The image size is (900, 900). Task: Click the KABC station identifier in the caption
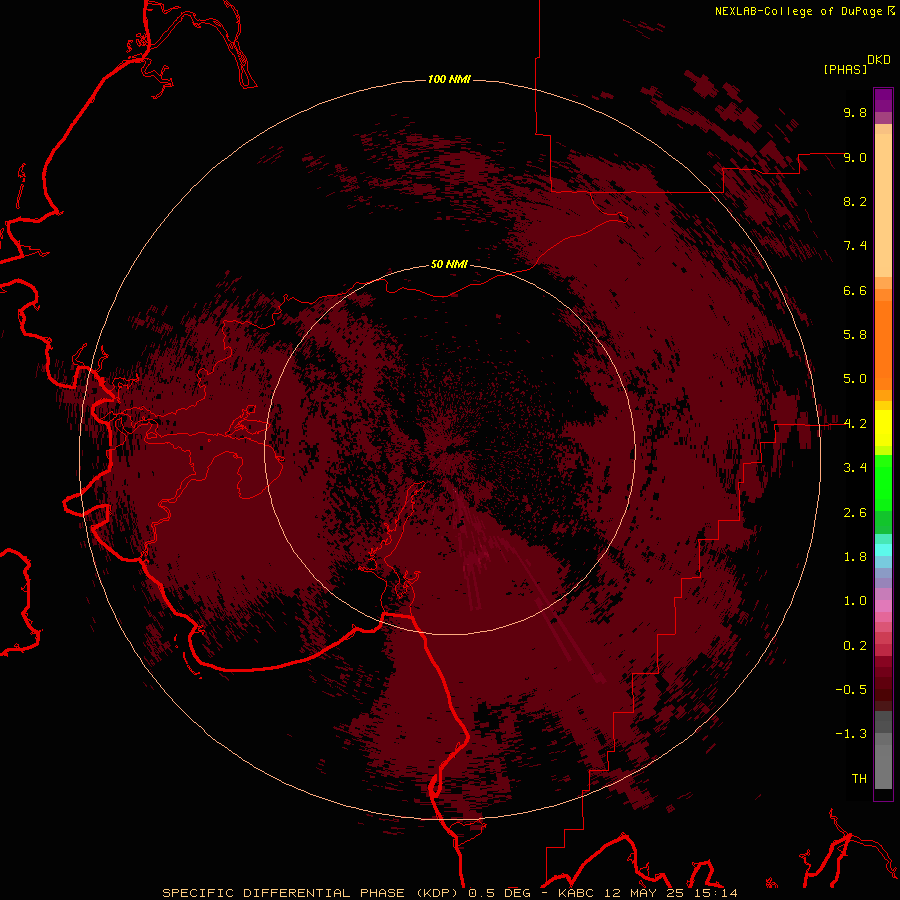pos(576,893)
